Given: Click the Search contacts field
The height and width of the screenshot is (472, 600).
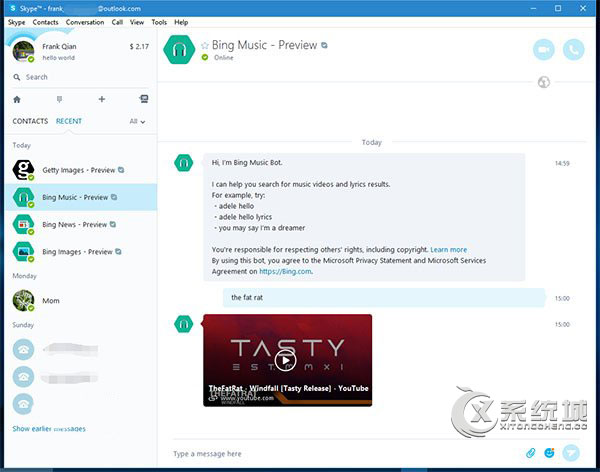Looking at the screenshot, I should [81, 77].
